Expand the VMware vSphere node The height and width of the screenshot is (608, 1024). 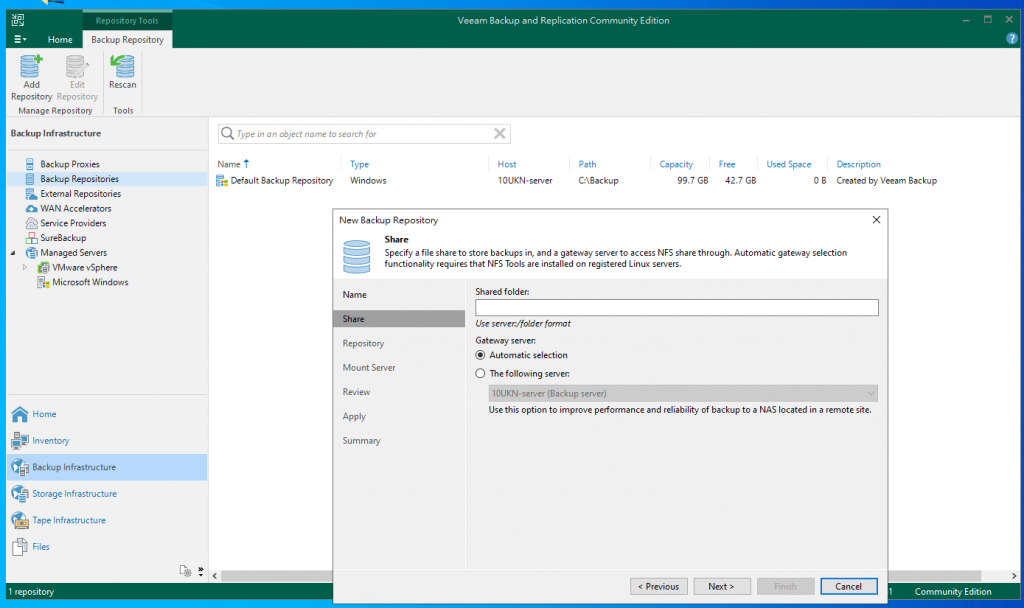pyautogui.click(x=25, y=267)
